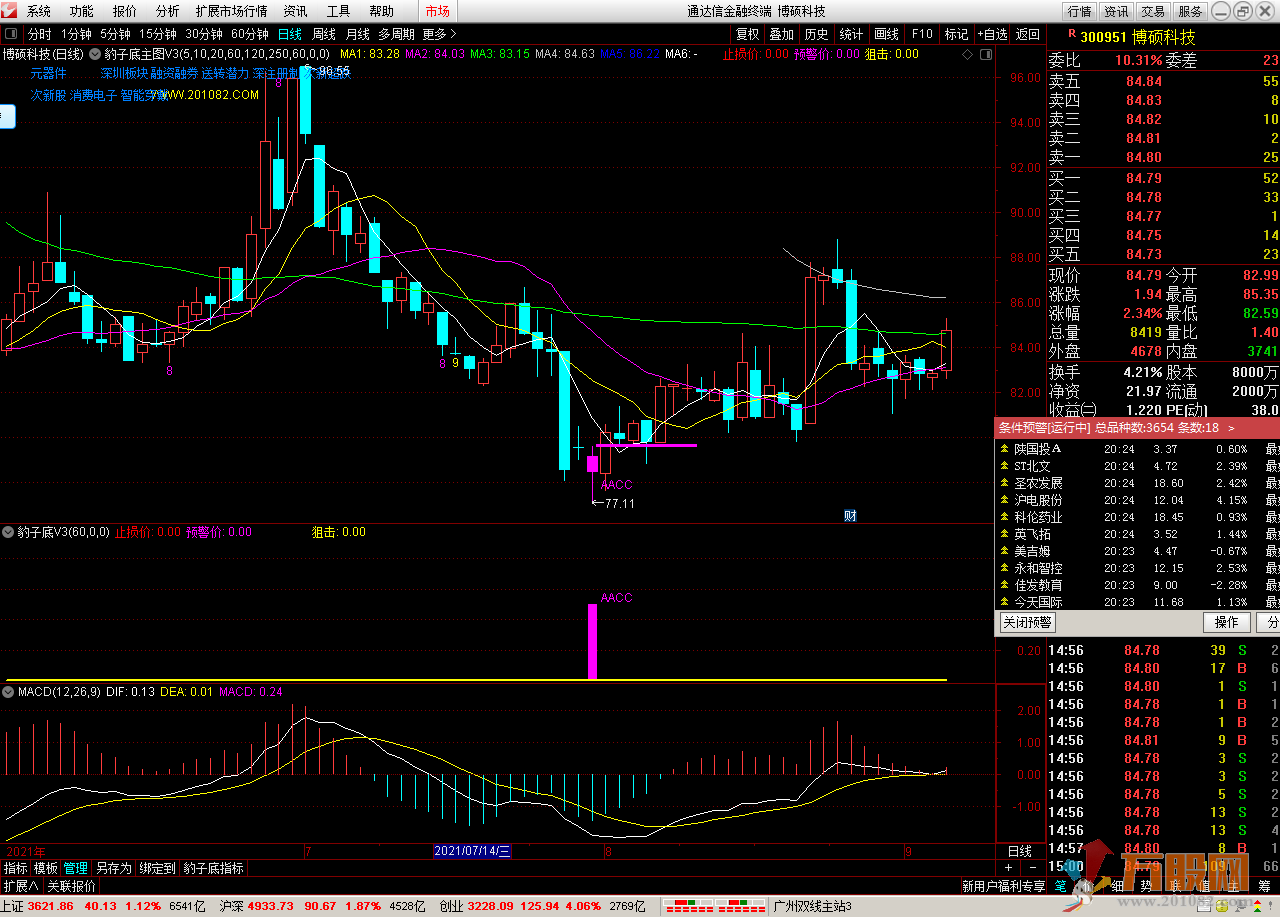The height and width of the screenshot is (918, 1280).
Task: Click the date marker 2021/07/14/三 on timeline
Action: (x=472, y=851)
